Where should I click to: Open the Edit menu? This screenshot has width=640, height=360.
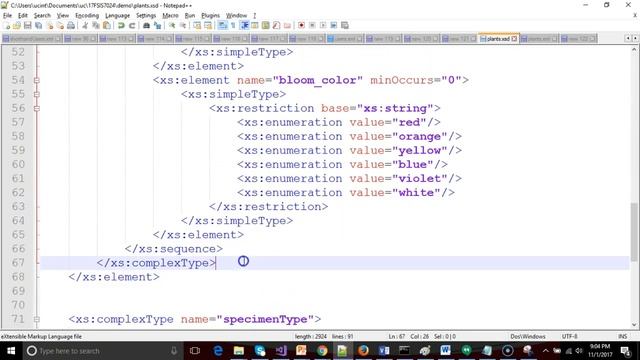pyautogui.click(x=23, y=16)
